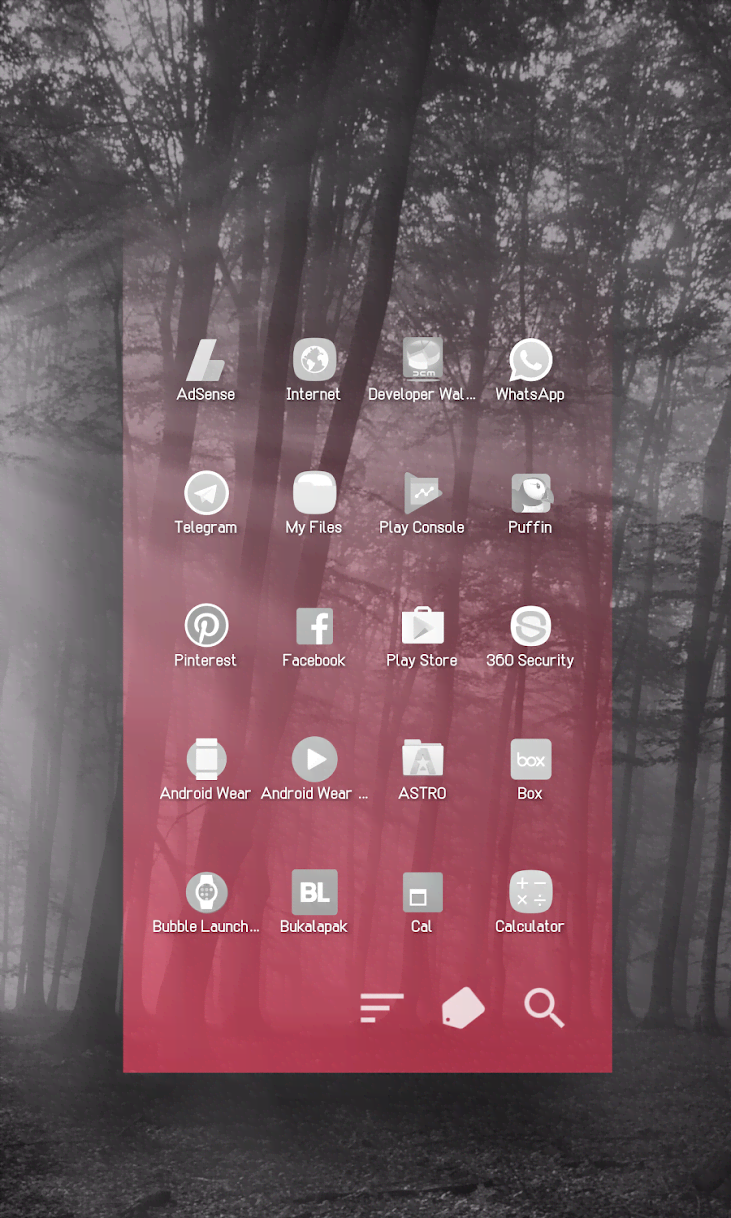Tap the 'ASTRO' text label
The image size is (731, 1218).
422,793
